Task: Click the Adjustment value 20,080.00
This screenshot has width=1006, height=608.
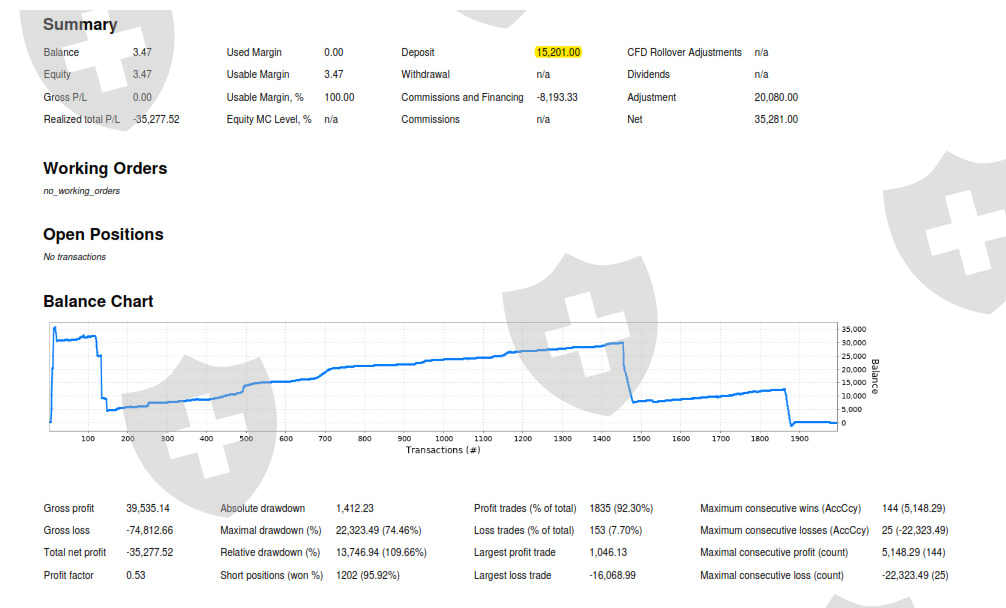Action: tap(776, 97)
